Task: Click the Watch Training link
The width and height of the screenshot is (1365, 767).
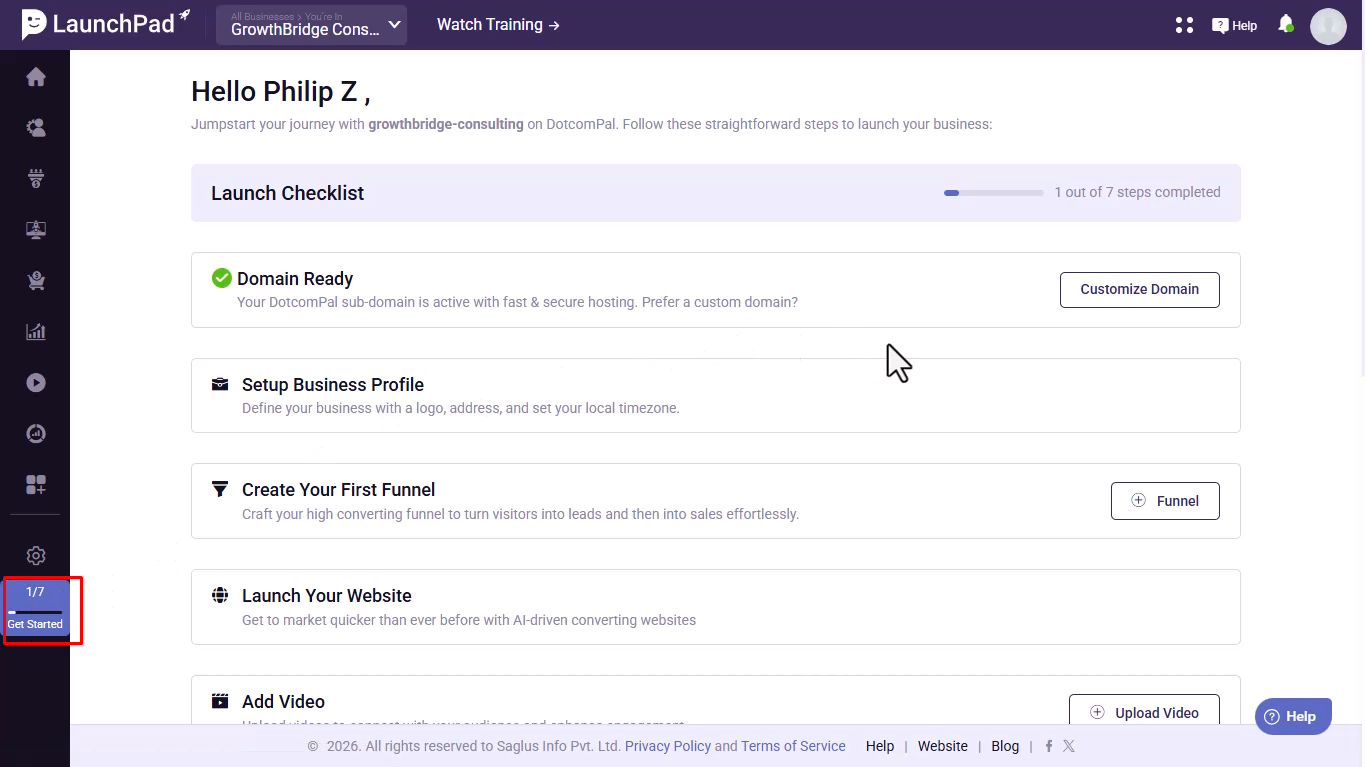Action: tap(498, 25)
